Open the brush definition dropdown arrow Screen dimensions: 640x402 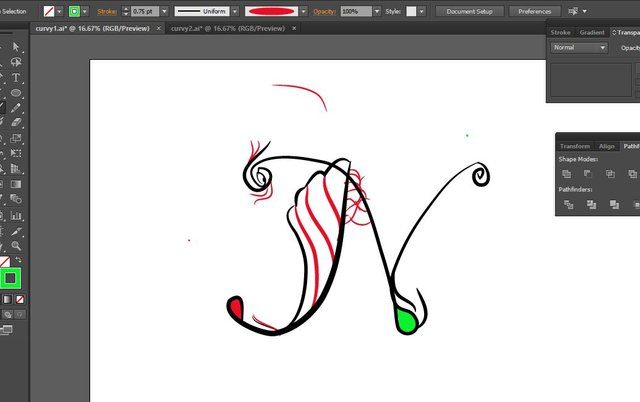click(x=303, y=11)
